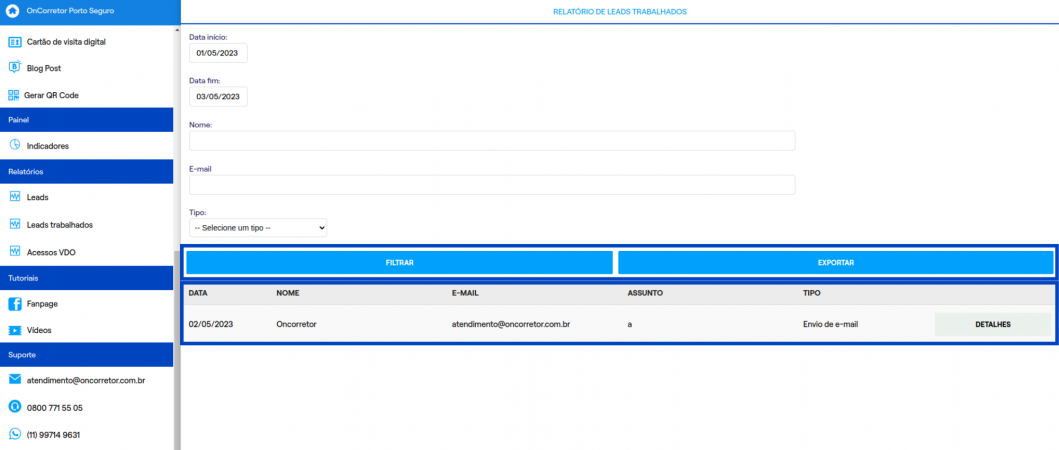Screen dimensions: 1059x450
Task: Open the Tipo 'Selecione um tipo' dropdown
Action: pos(258,228)
